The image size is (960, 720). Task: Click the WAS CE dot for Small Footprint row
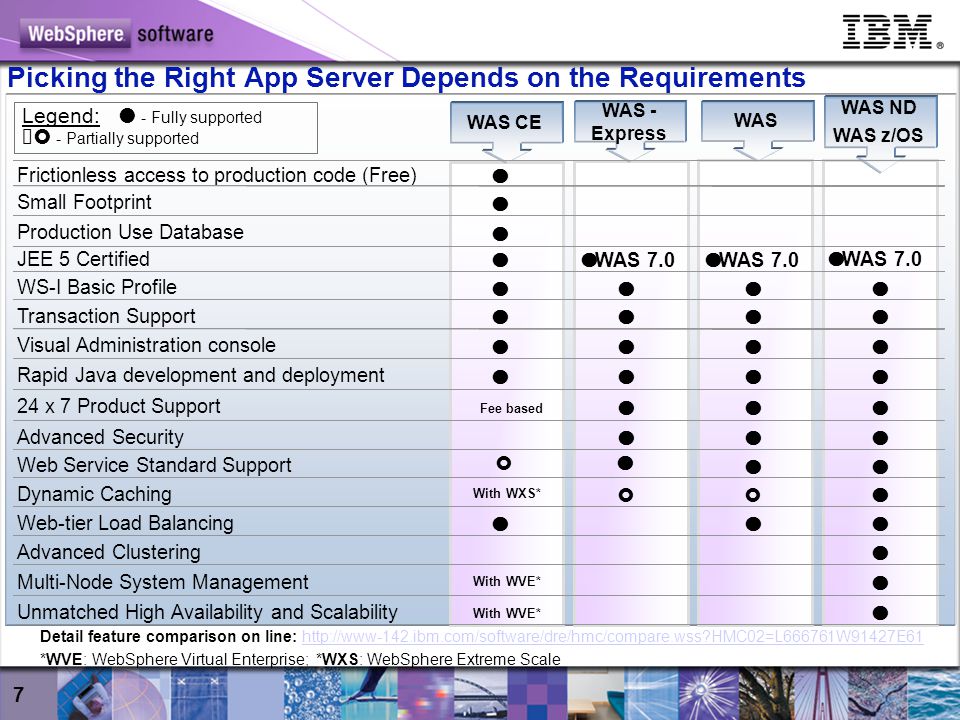500,204
